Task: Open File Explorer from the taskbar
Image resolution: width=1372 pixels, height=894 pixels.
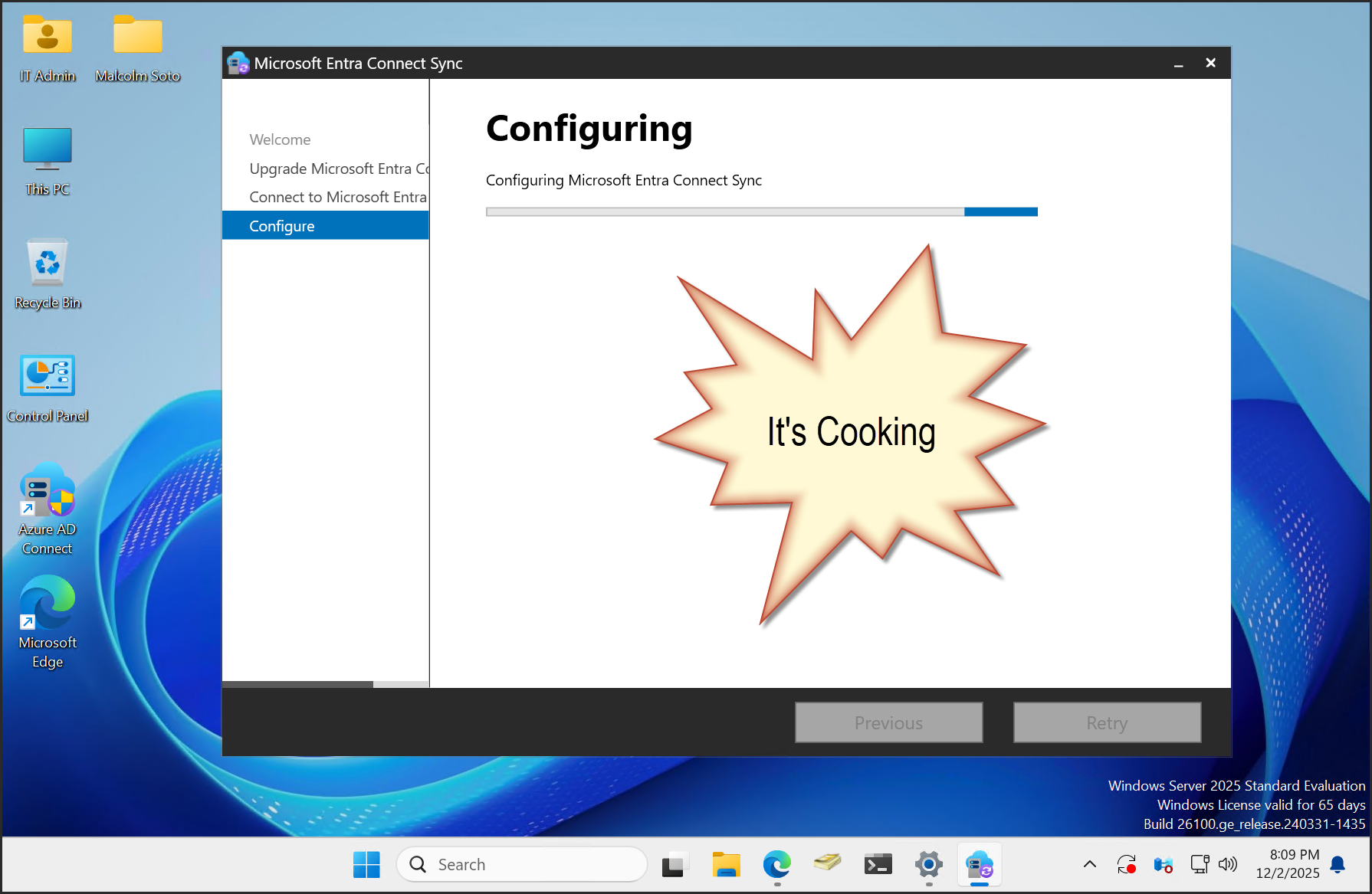Action: 725,864
